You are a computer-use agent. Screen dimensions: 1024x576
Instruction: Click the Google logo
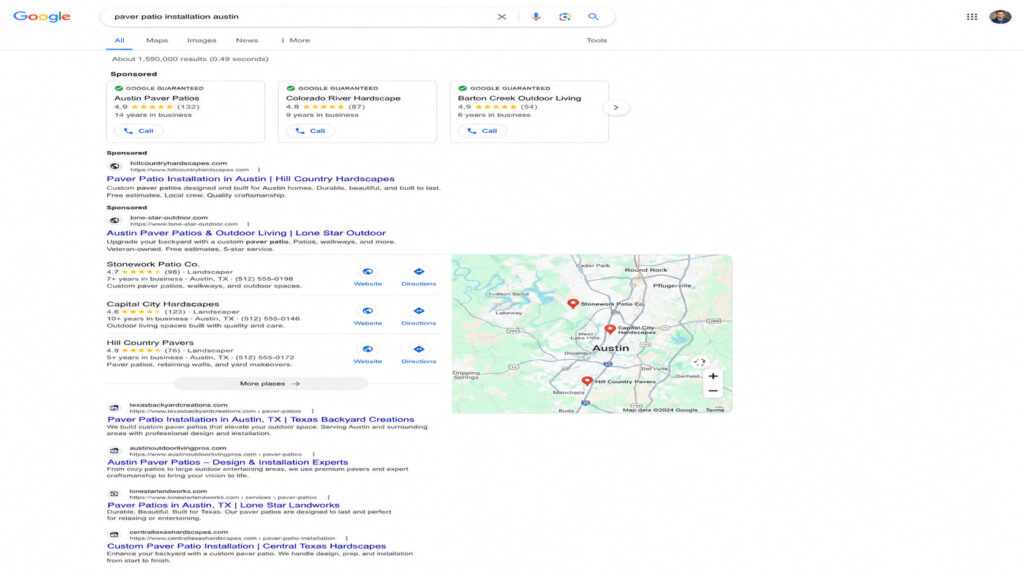[42, 16]
